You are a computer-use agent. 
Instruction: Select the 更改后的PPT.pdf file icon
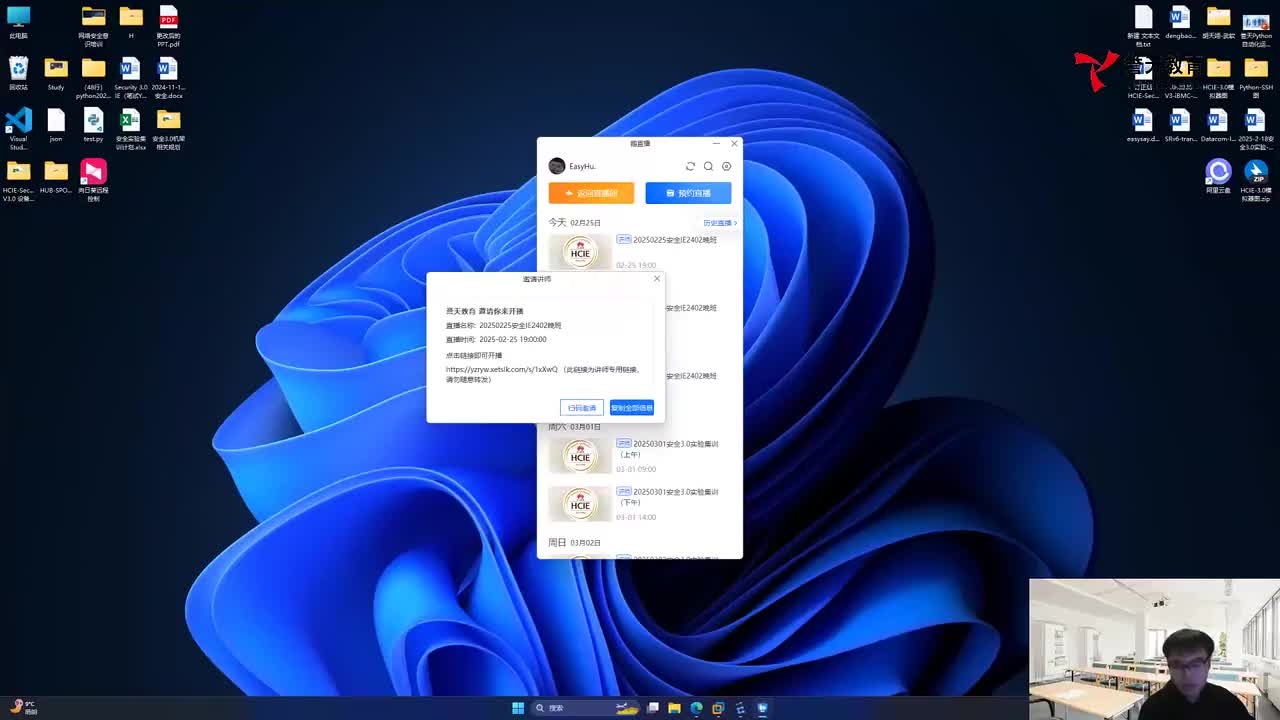coord(168,27)
